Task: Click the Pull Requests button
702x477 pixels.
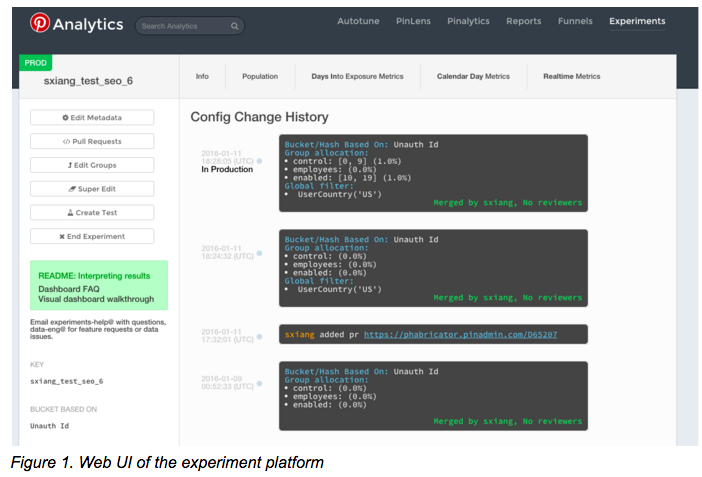Action: tap(92, 141)
